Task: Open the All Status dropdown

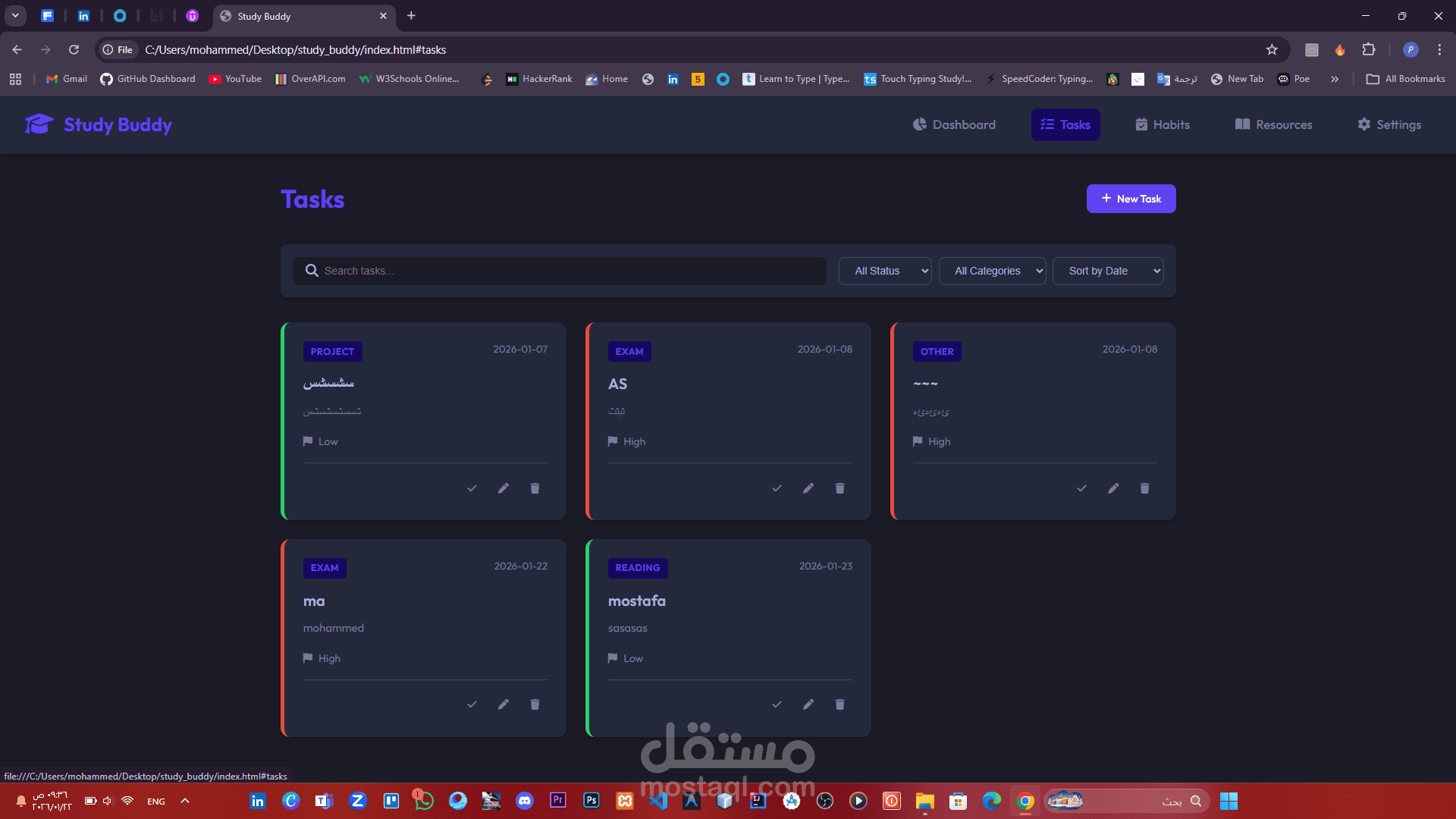Action: (x=885, y=271)
